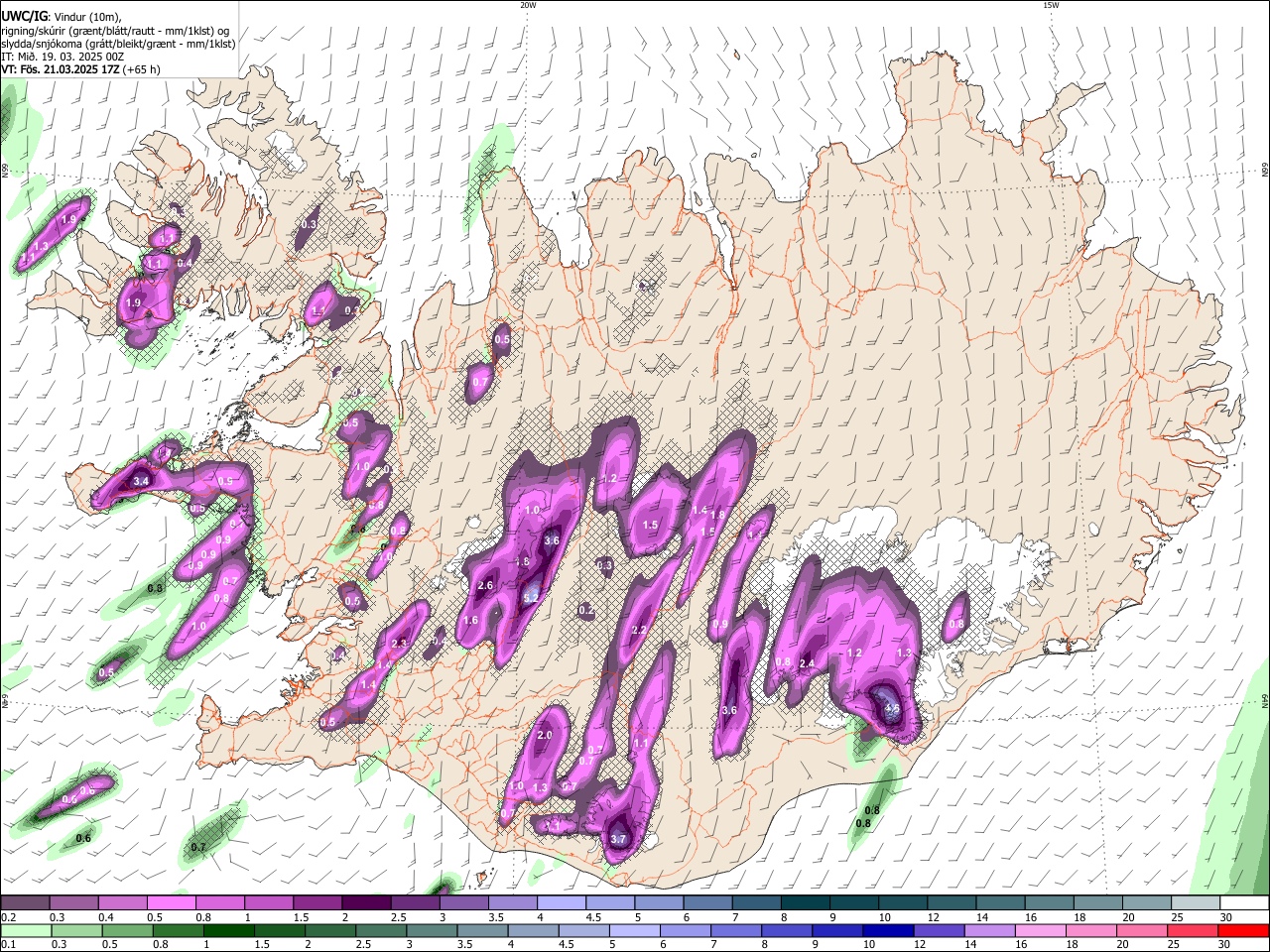Viewport: 1270px width, 952px height.
Task: Click the VT: Fös. 21.03.2025 17Z (+65 h) line
Action: click(x=81, y=69)
